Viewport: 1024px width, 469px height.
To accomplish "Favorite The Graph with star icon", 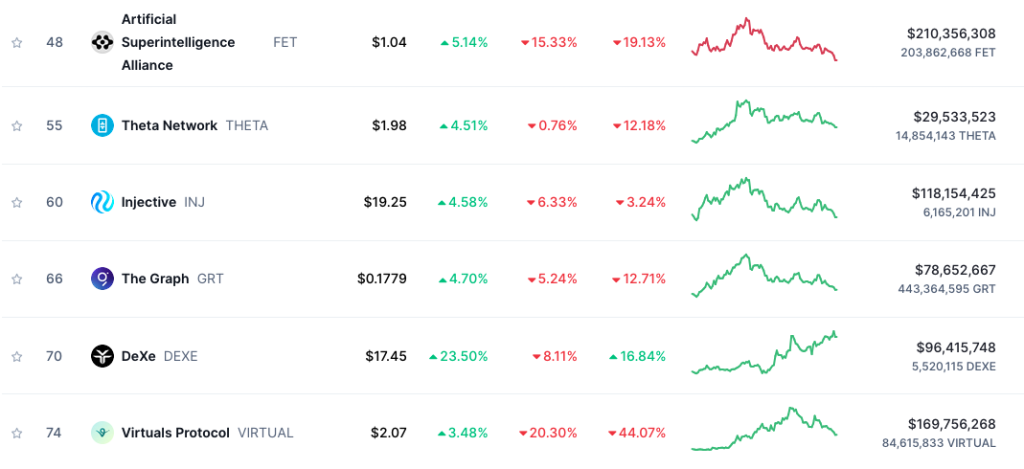I will tap(17, 279).
